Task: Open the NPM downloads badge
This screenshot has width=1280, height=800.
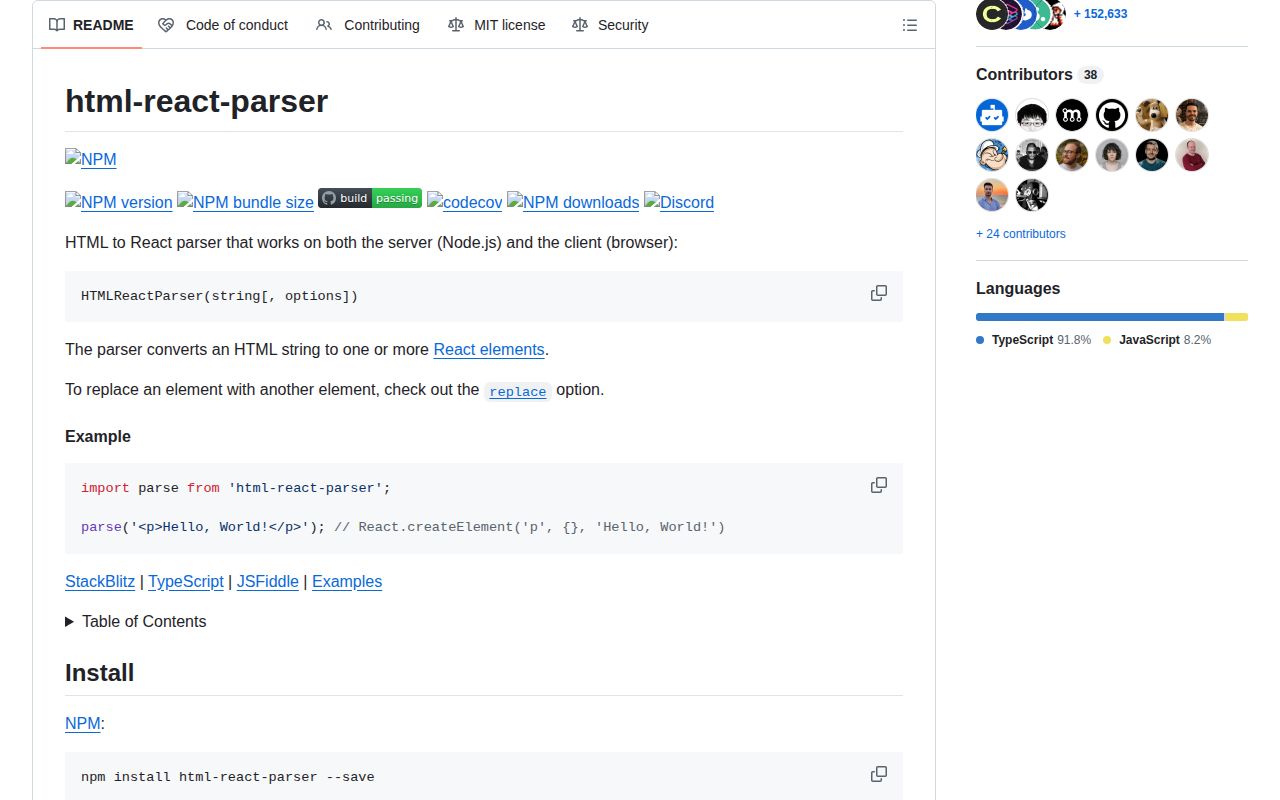Action: pyautogui.click(x=573, y=202)
